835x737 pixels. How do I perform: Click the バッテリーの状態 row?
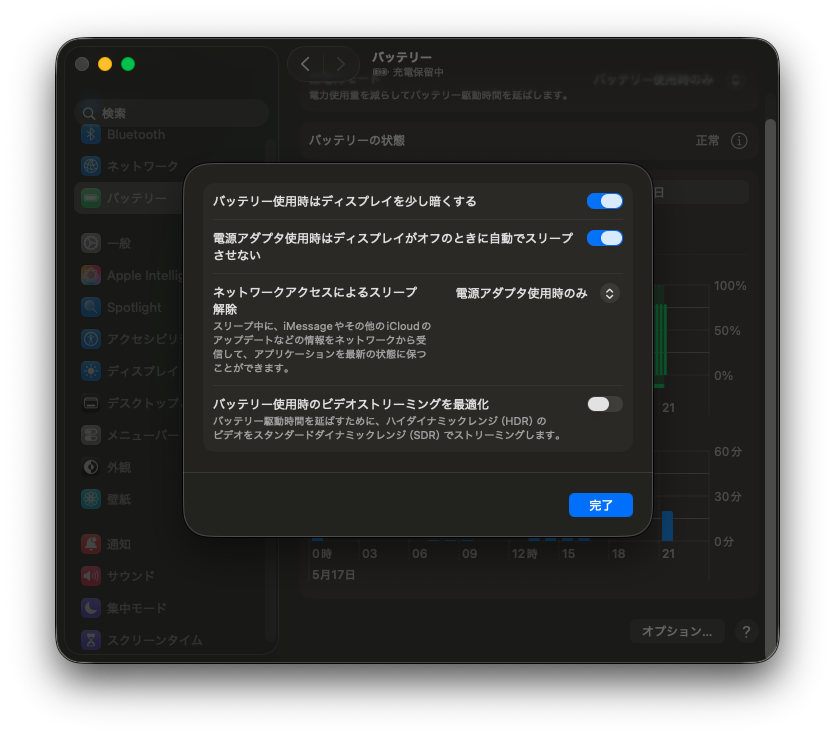528,141
